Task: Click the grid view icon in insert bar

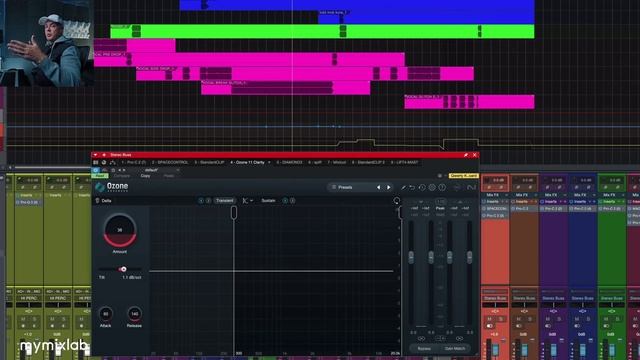Action: coord(96,162)
